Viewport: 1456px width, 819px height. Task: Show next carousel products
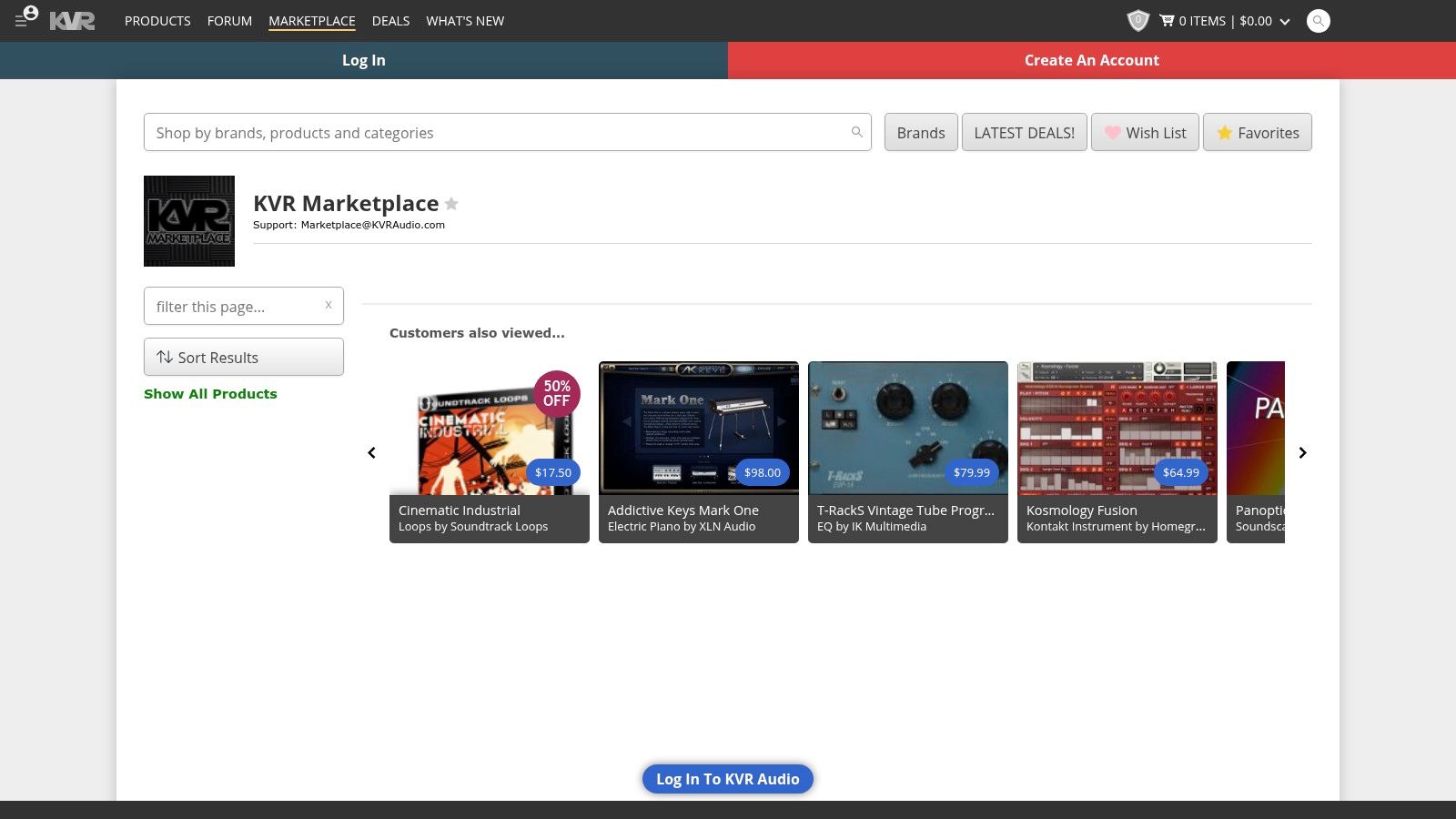click(1302, 452)
